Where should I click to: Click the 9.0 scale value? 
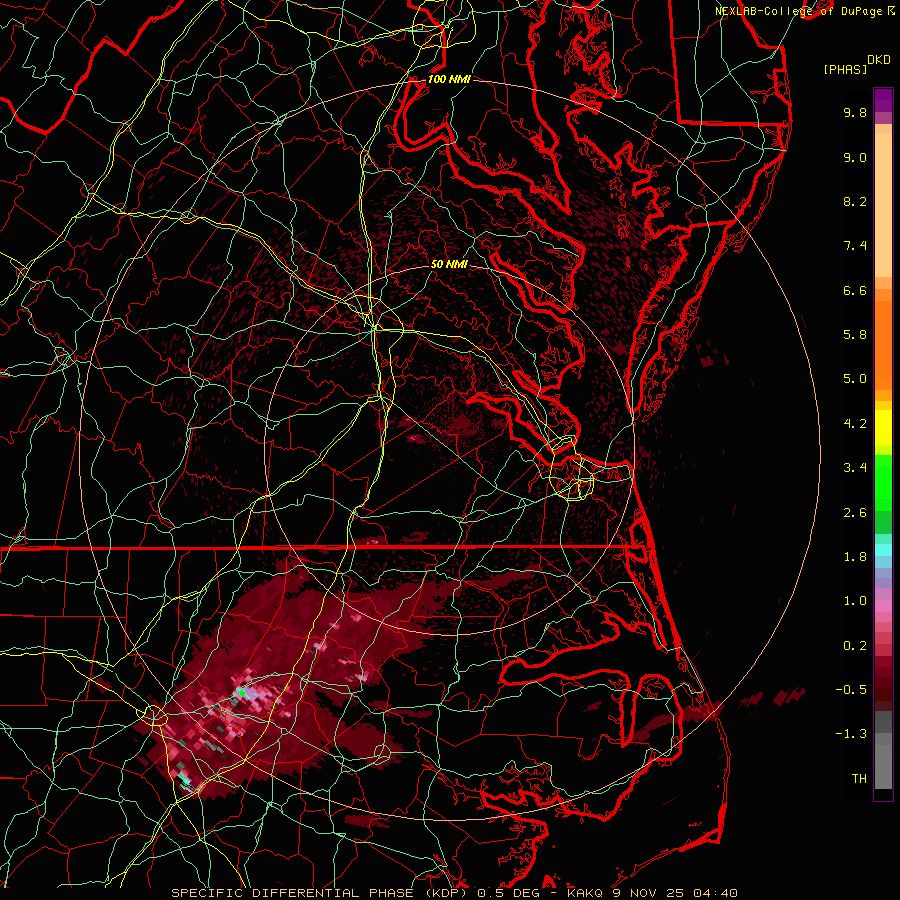pyautogui.click(x=855, y=157)
